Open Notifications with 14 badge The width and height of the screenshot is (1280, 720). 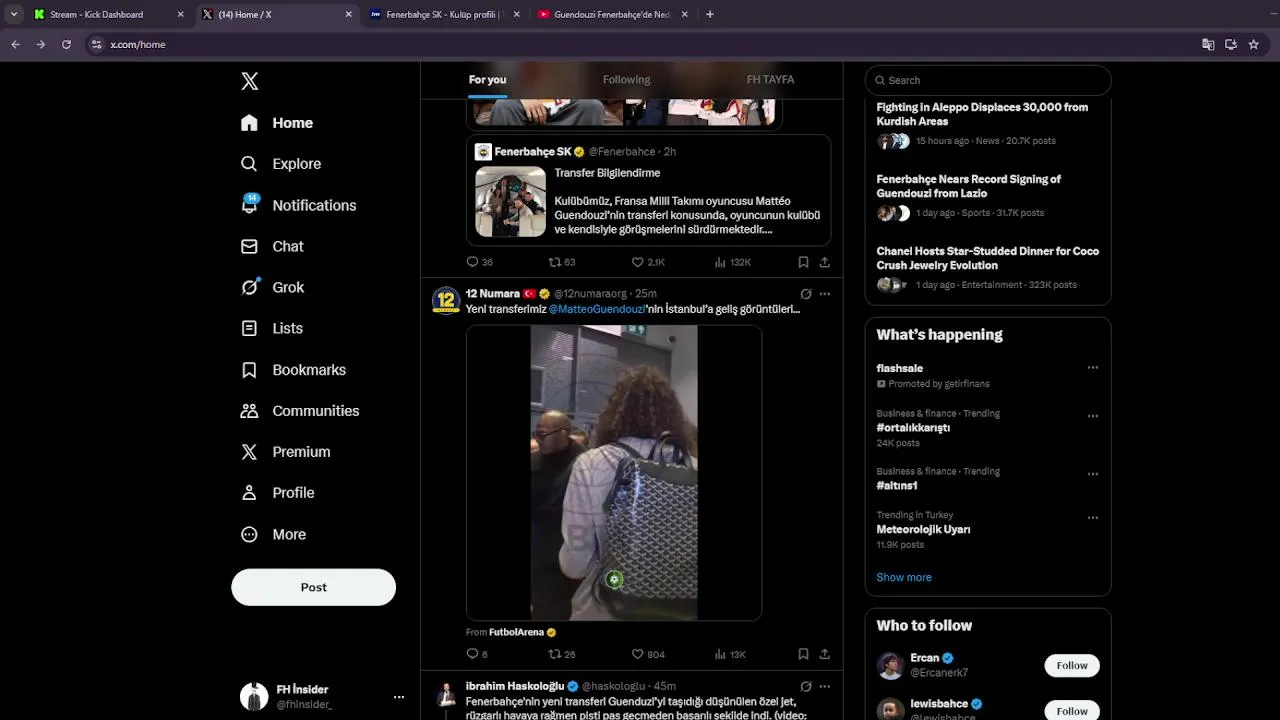coord(298,205)
